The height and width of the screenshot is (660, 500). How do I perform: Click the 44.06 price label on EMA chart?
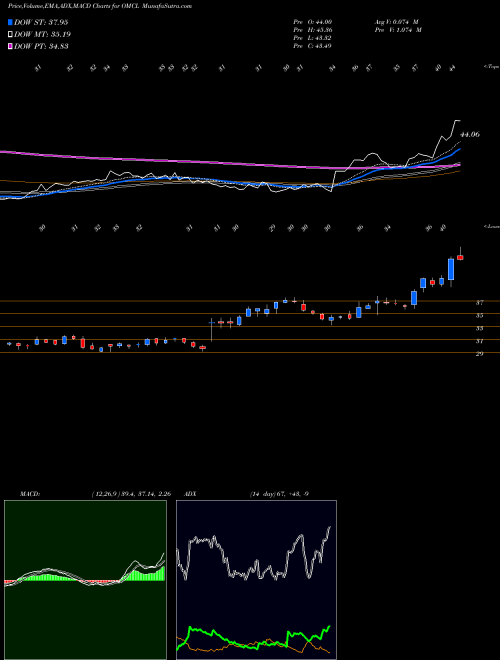[x=470, y=135]
